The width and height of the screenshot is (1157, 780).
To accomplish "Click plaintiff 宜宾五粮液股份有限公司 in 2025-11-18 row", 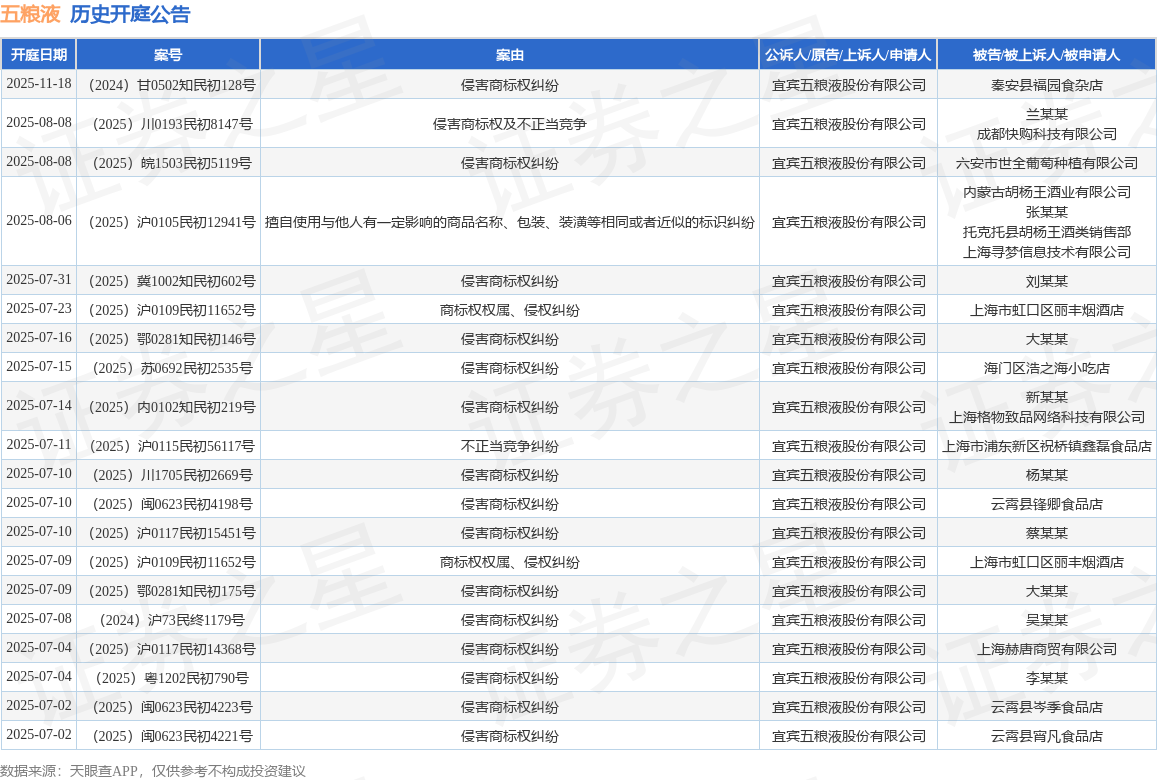I will point(849,85).
